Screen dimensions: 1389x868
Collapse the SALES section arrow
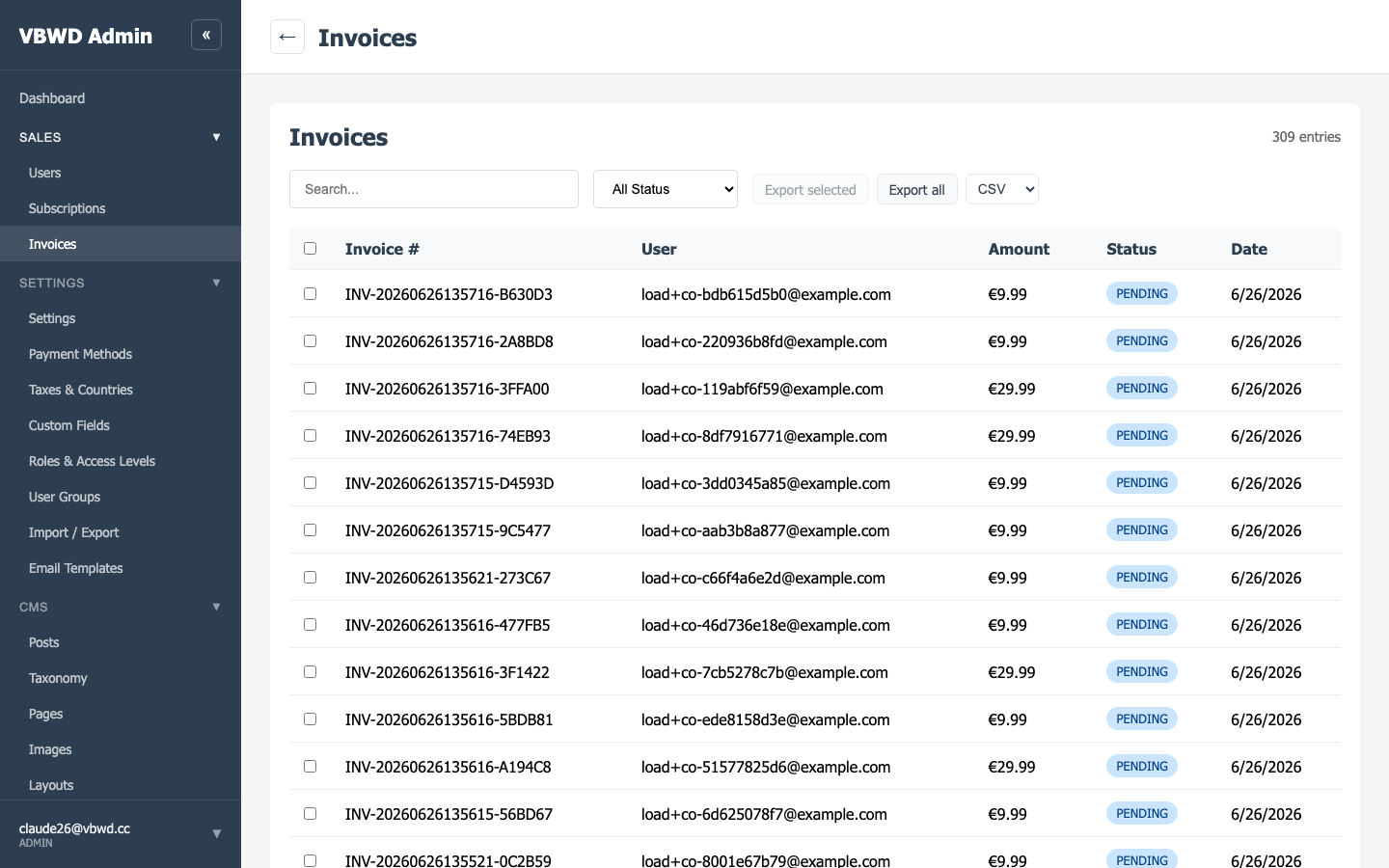pos(216,137)
